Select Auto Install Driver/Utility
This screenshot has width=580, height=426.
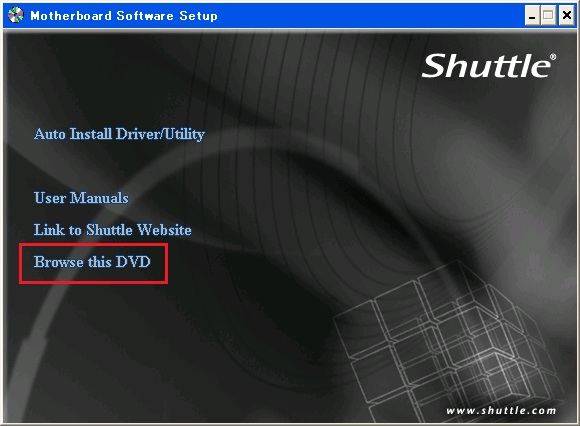point(119,134)
